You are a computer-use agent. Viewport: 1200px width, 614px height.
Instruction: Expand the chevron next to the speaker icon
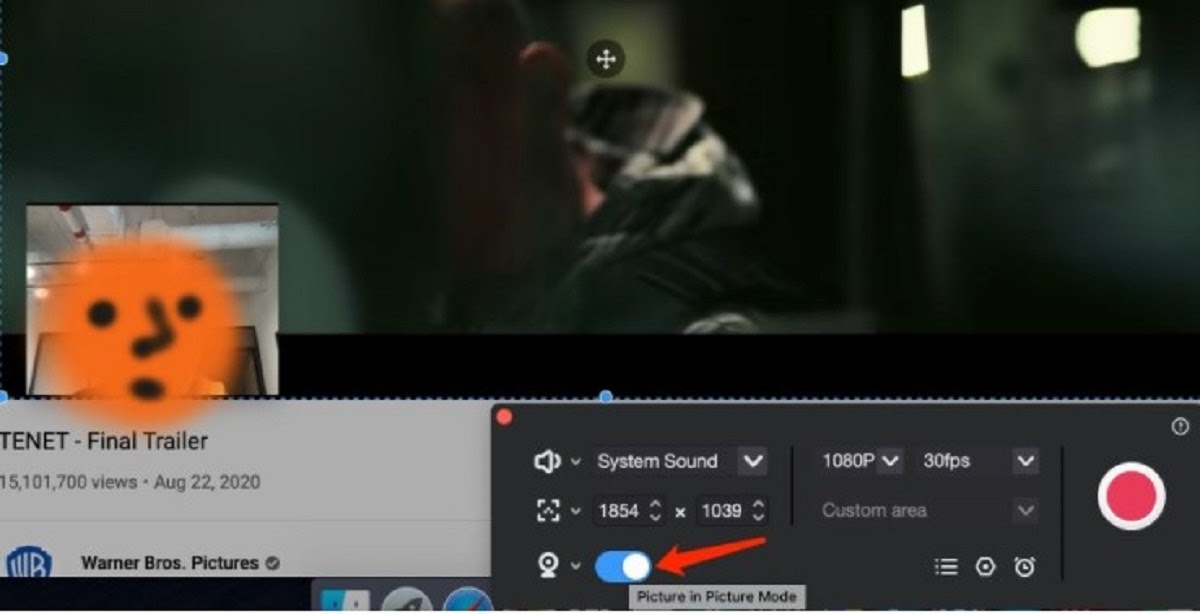(x=575, y=462)
